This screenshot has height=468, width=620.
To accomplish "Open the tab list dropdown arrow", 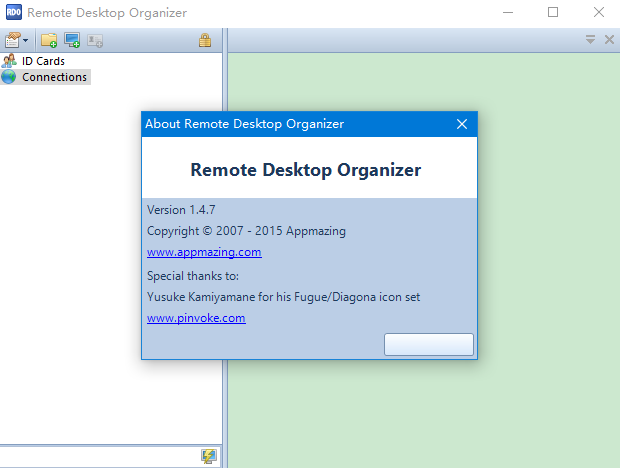I will (x=590, y=40).
